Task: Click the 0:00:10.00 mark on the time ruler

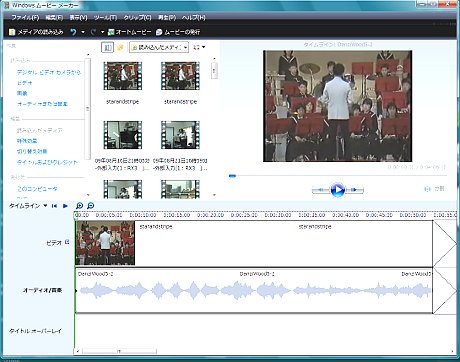Action: point(143,215)
